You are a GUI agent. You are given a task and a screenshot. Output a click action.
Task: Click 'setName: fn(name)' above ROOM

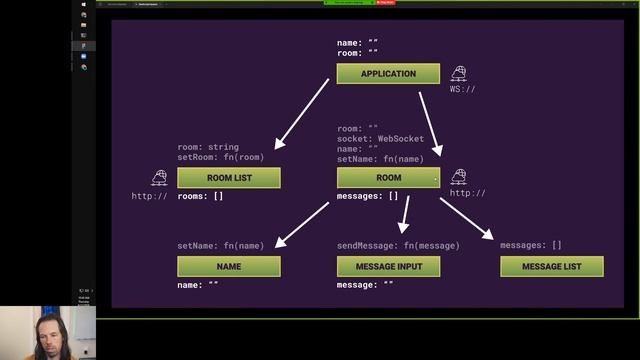(380, 159)
